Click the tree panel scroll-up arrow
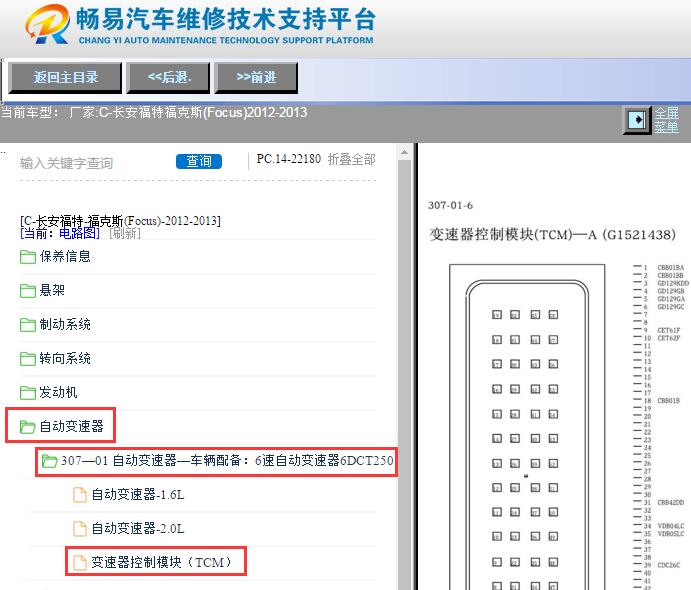The image size is (691, 590). (404, 152)
